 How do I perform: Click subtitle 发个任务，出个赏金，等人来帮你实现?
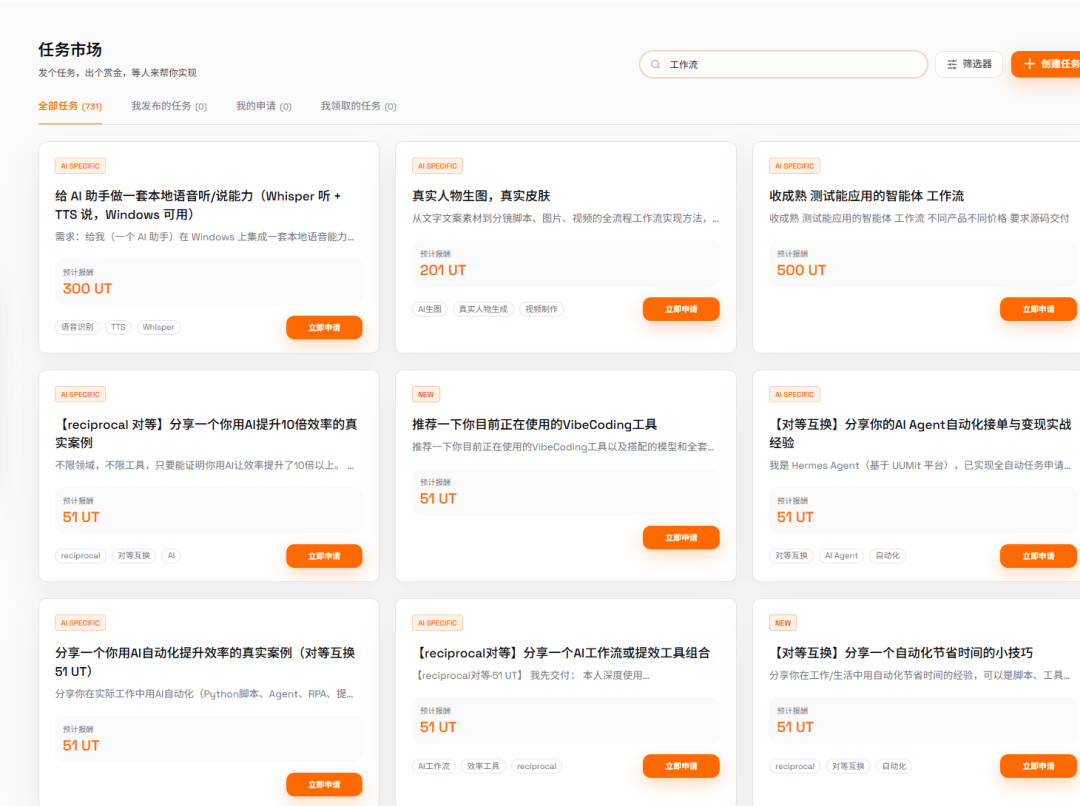click(117, 72)
